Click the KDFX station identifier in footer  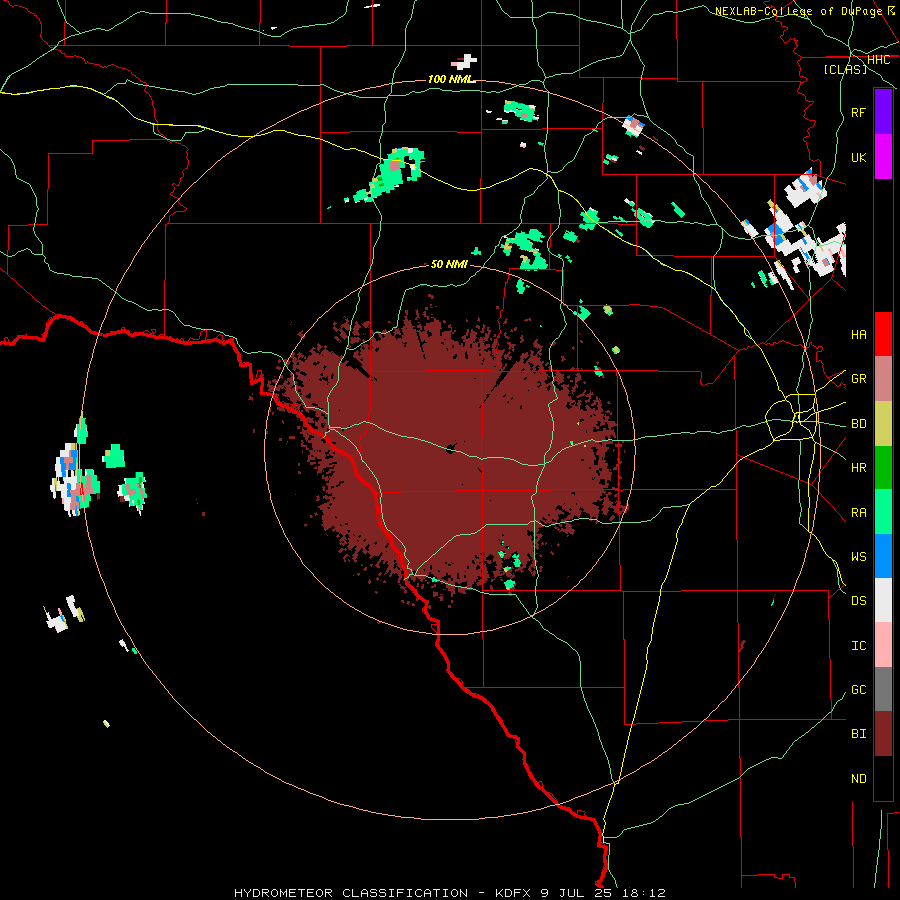point(515,893)
